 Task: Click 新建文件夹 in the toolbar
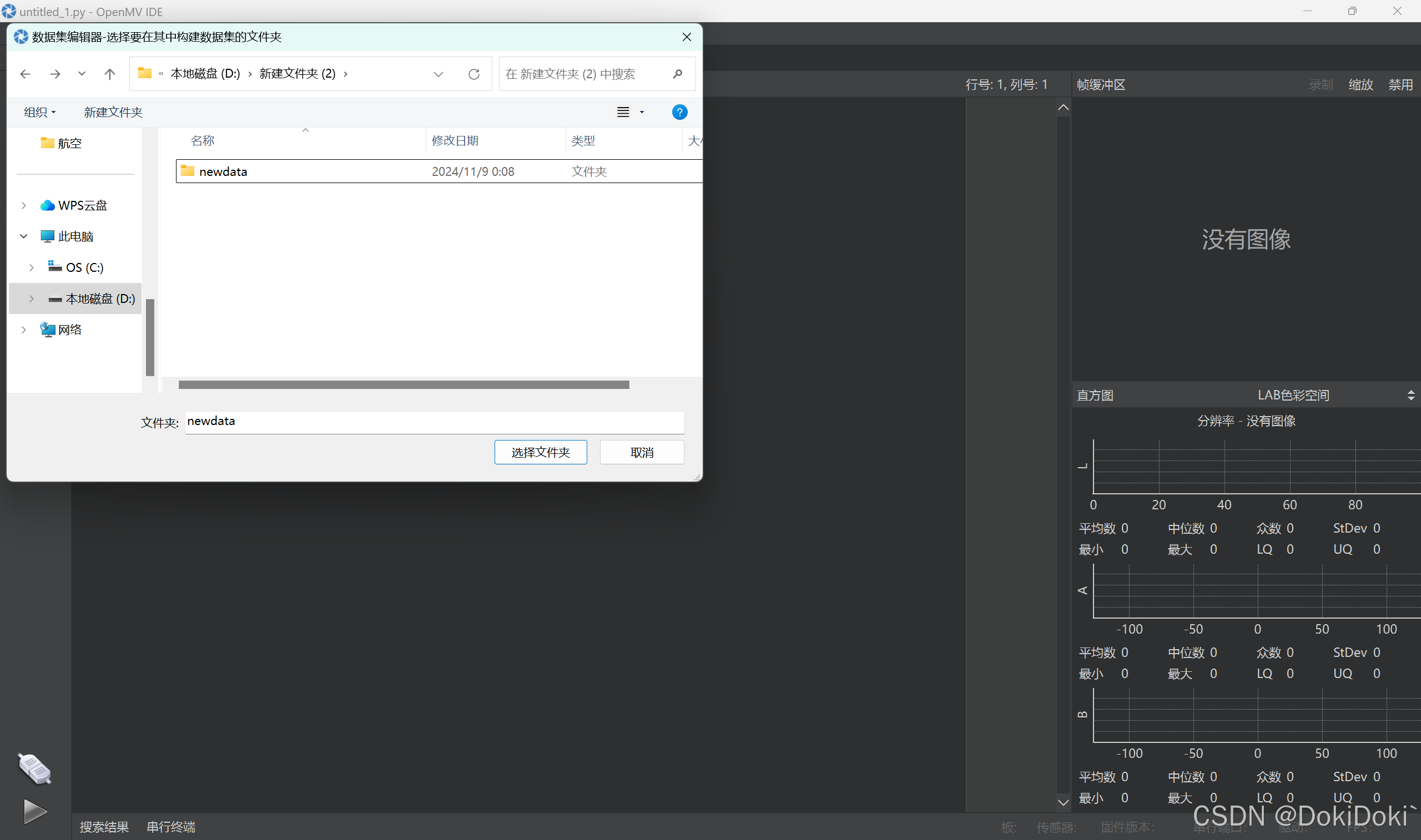point(113,112)
